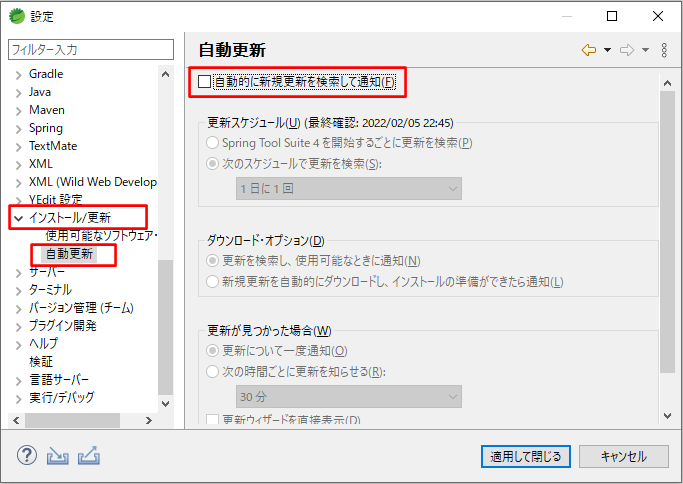Select プラグイン開発 tree item

click(63, 325)
